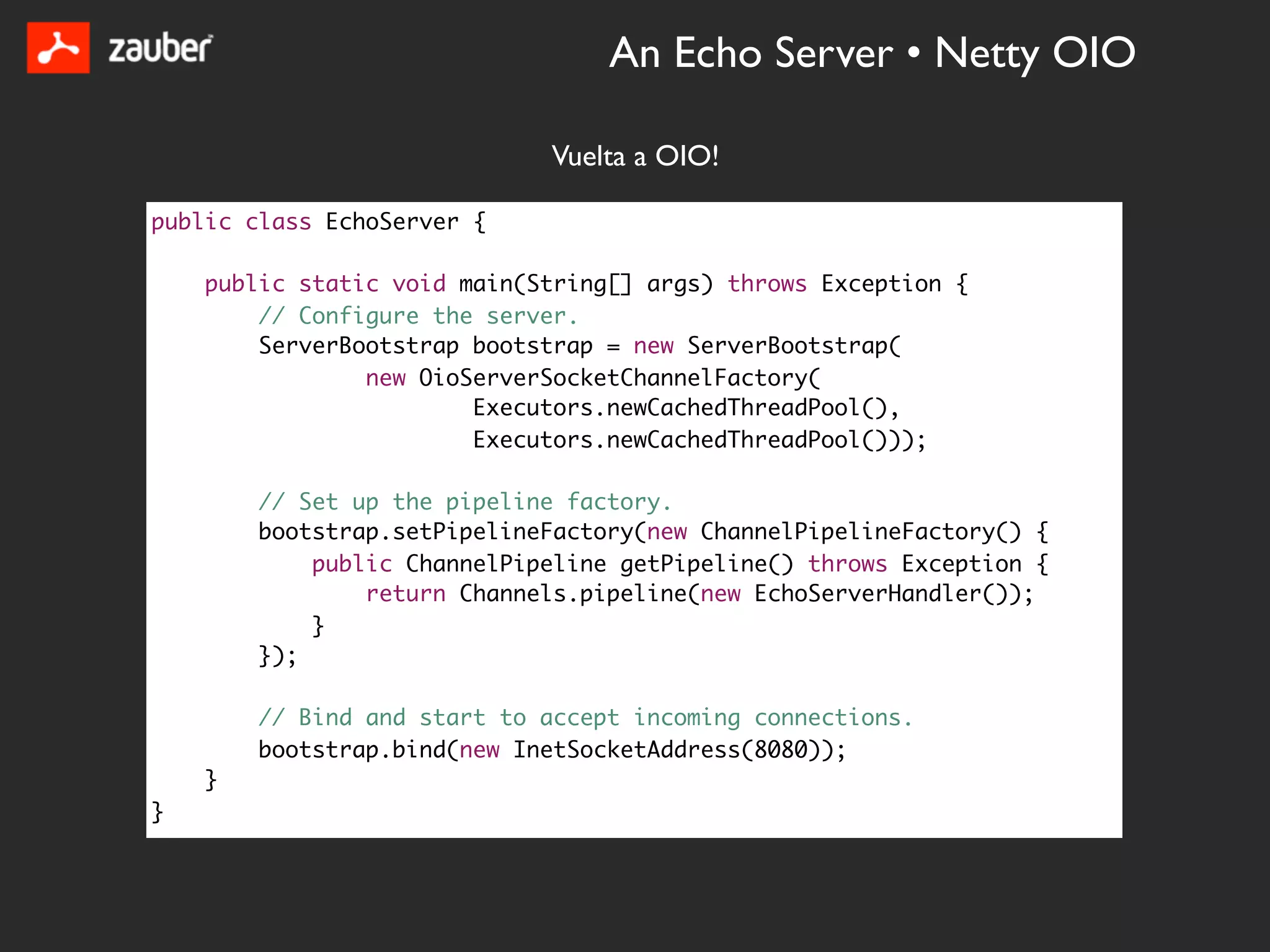Click the 'bootstrap.bind(new InetSocketAddress(8080))' line
1270x952 pixels.
tap(552, 750)
